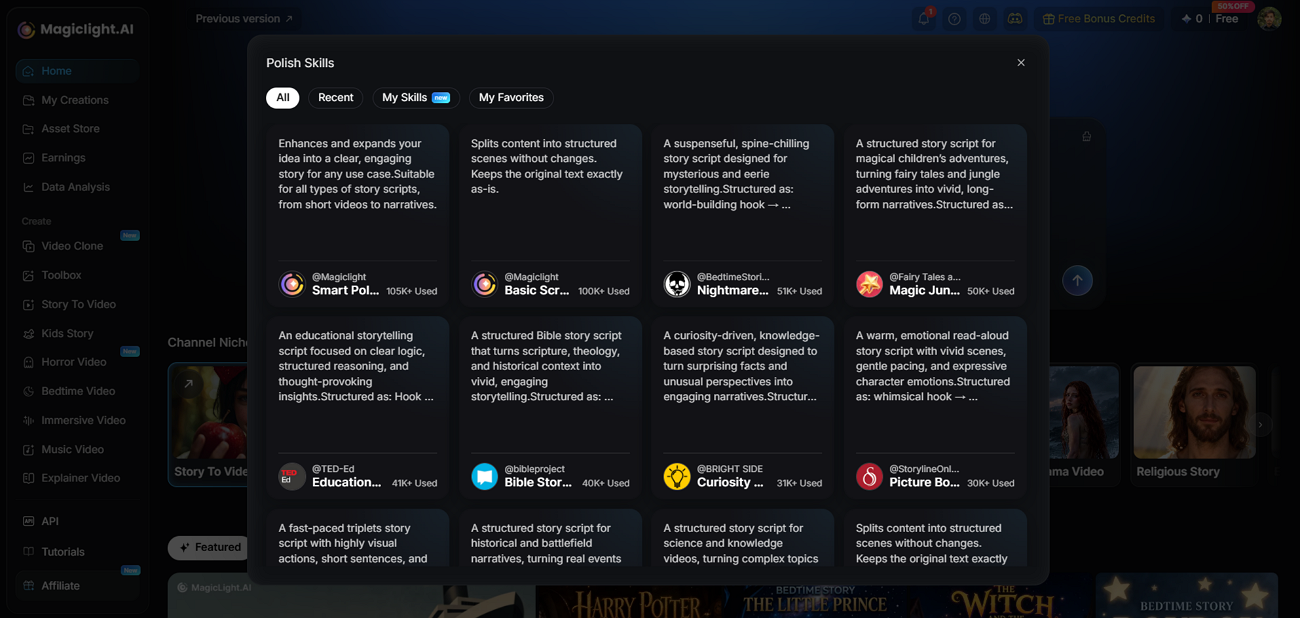Select the Smart Polish skill description
The image size is (1300, 618).
pyautogui.click(x=358, y=174)
